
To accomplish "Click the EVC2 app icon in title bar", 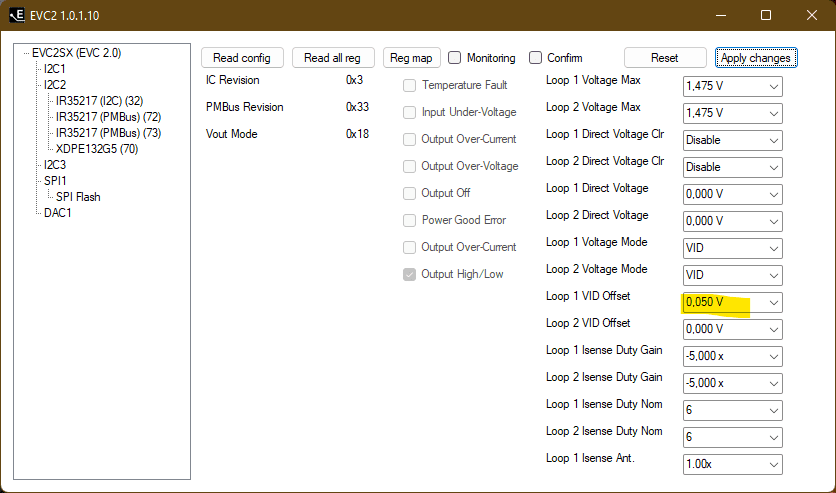I will (17, 15).
